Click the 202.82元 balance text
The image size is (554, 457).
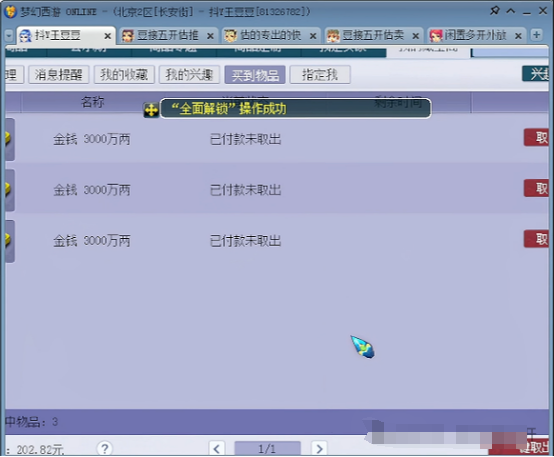(x=40, y=450)
